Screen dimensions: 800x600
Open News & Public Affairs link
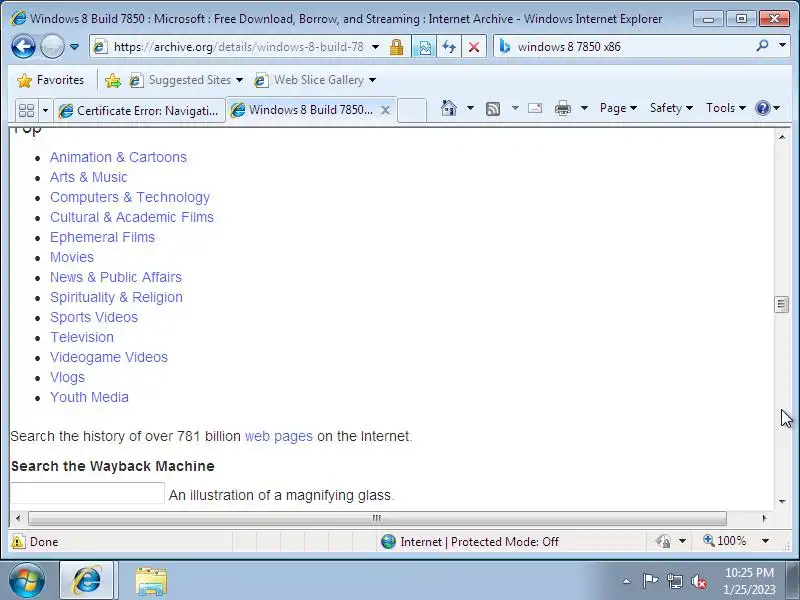(x=116, y=277)
